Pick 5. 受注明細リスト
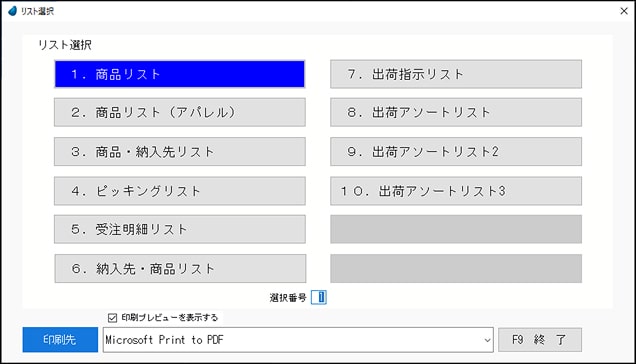Viewport: 636px width, 364px height. tap(180, 229)
